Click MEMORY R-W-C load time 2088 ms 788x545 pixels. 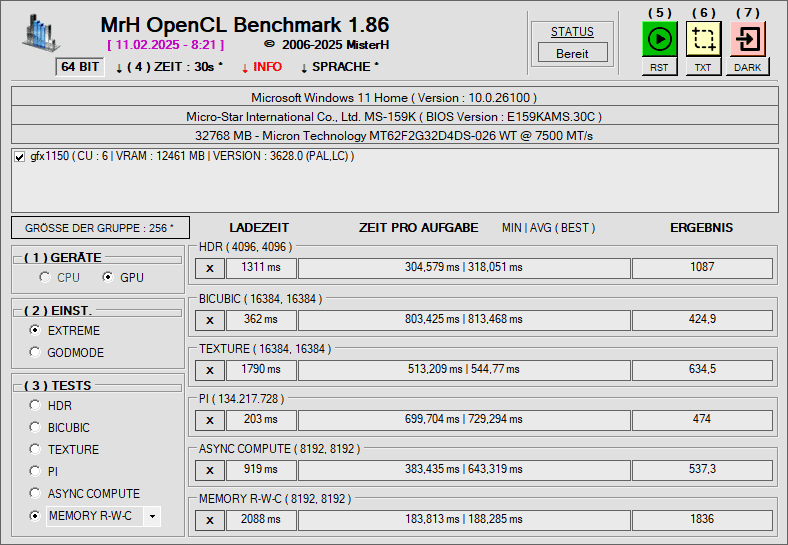click(261, 520)
